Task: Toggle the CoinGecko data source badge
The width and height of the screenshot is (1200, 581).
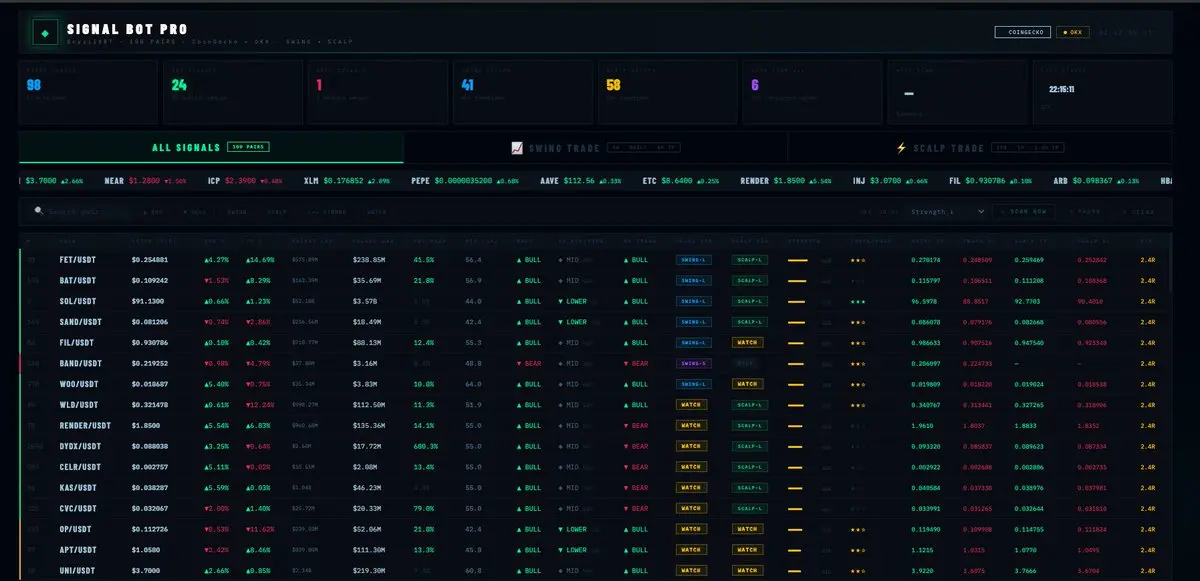Action: [1022, 32]
